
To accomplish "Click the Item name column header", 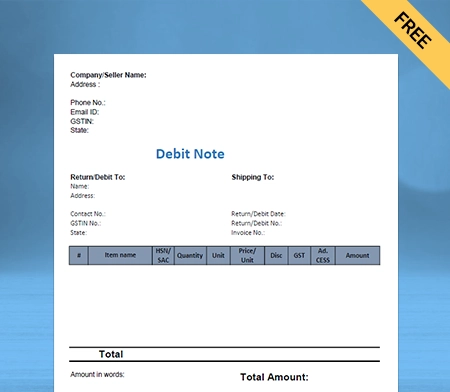I will tap(120, 255).
